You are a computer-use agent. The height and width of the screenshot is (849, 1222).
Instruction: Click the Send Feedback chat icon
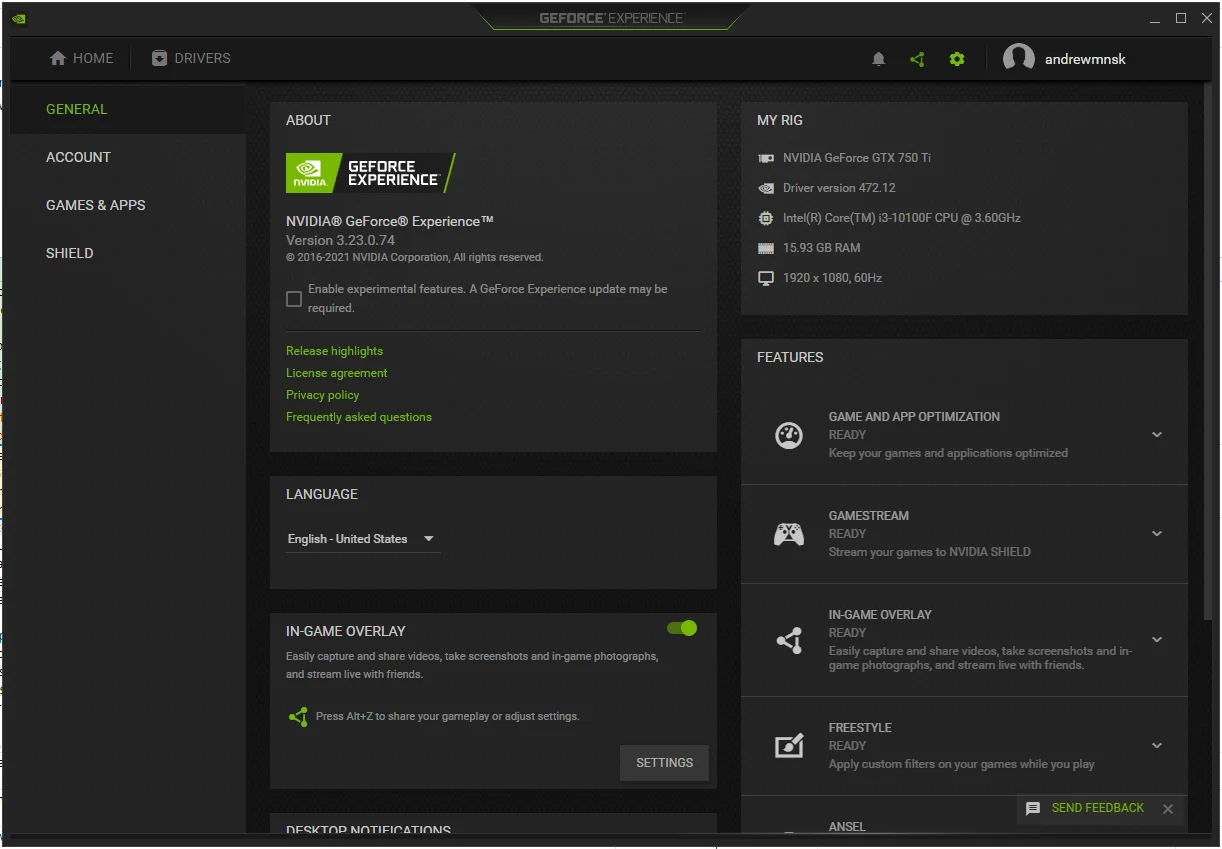[x=1033, y=808]
